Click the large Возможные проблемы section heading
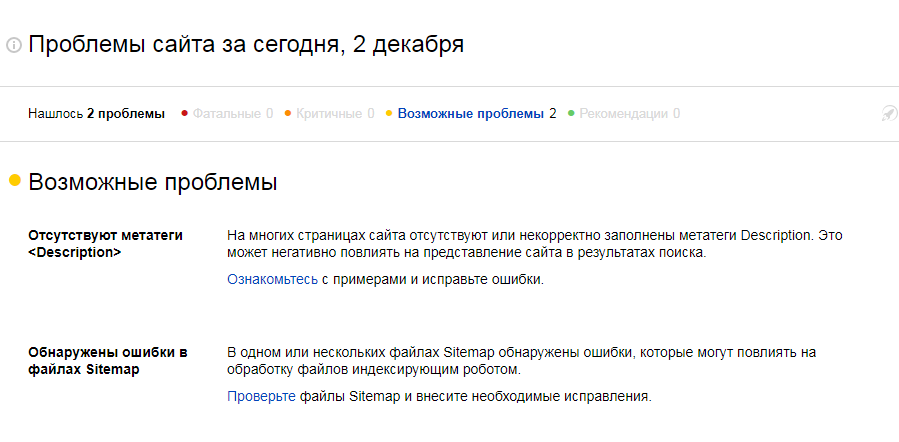 pyautogui.click(x=152, y=183)
